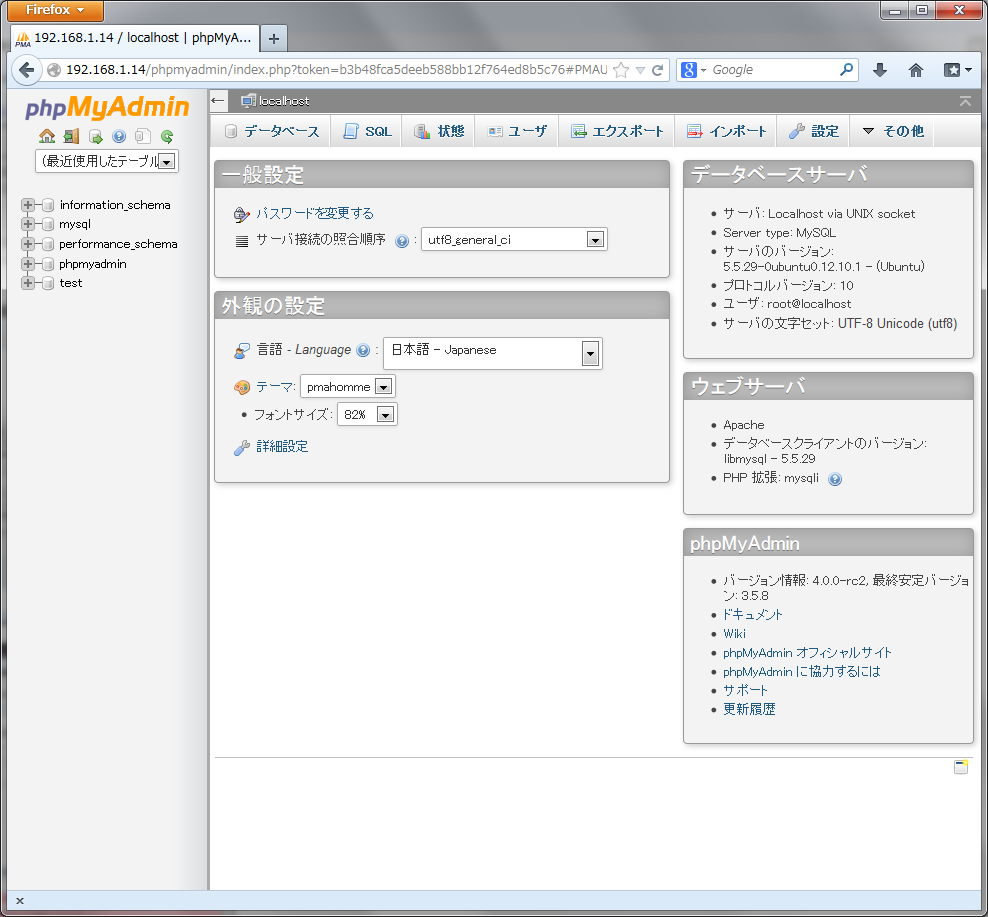The height and width of the screenshot is (917, 988).
Task: Close the add-on bar with the x
Action: tap(20, 901)
